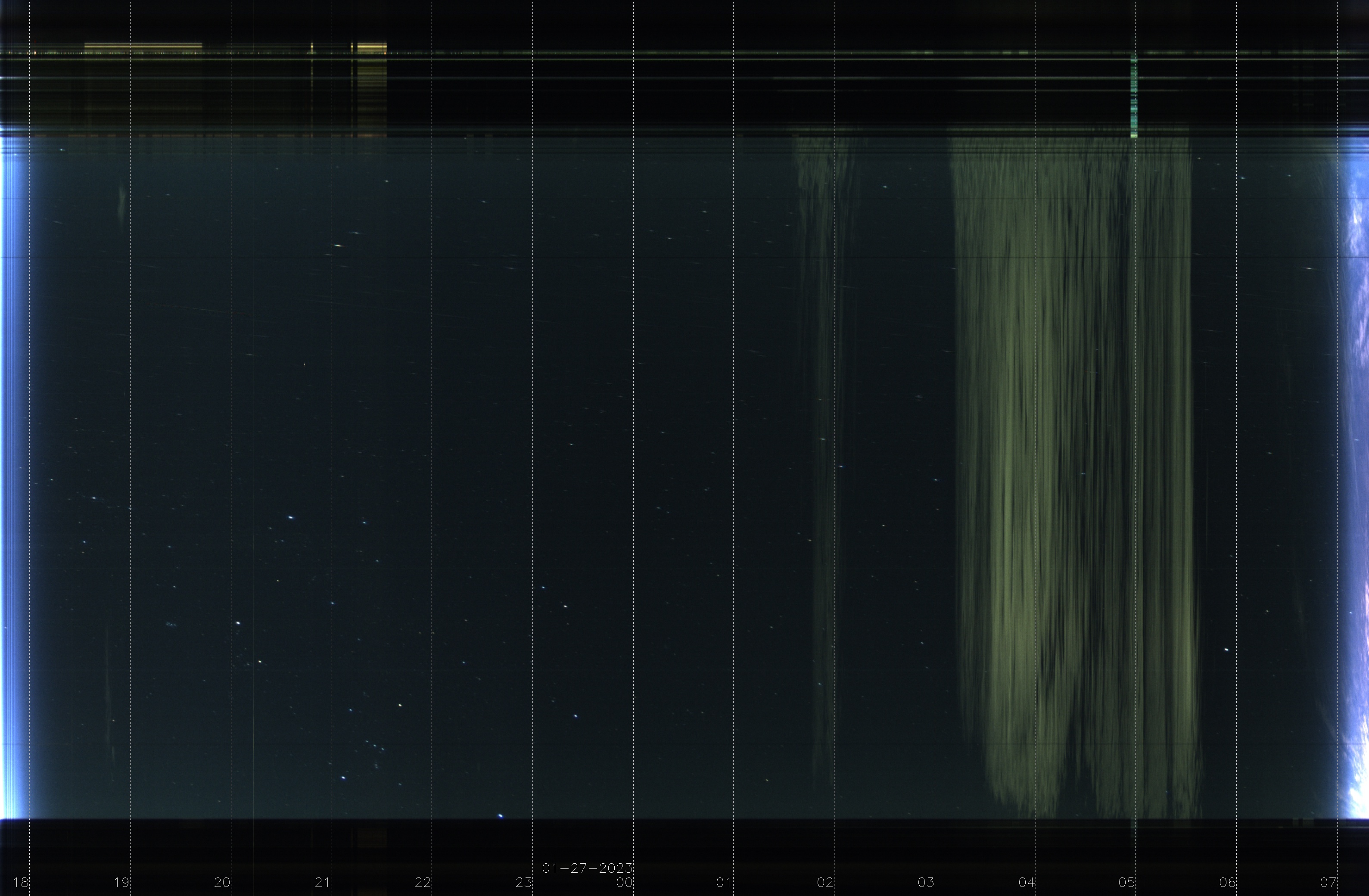This screenshot has height=896, width=1369.
Task: Click the 04 hour label
Action: 1027,882
